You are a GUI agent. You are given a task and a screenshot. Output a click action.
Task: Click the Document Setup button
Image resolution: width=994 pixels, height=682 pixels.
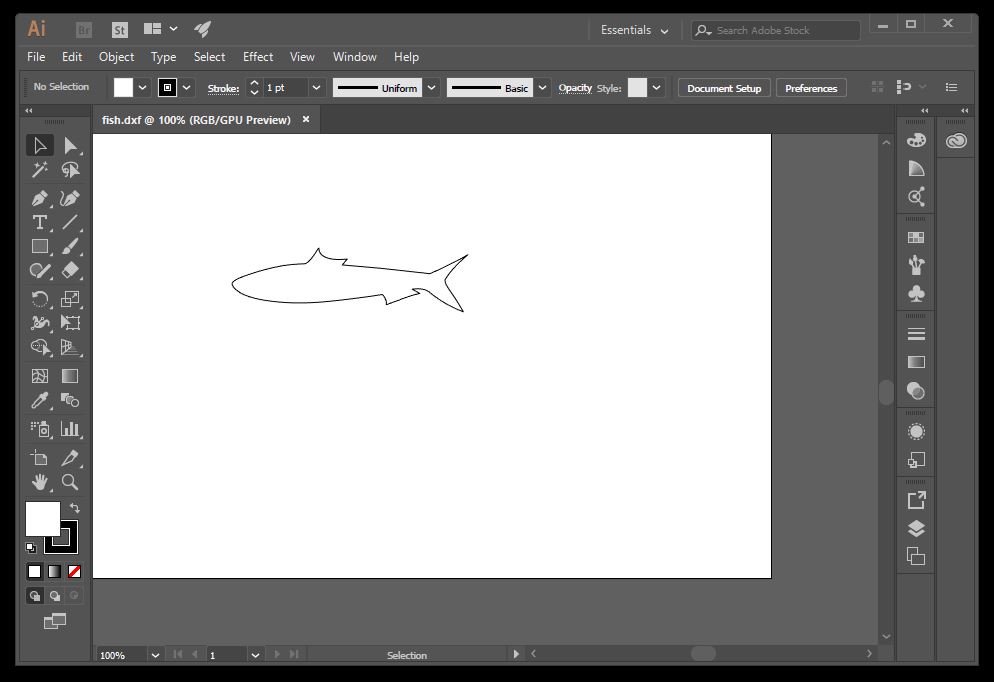click(x=724, y=88)
